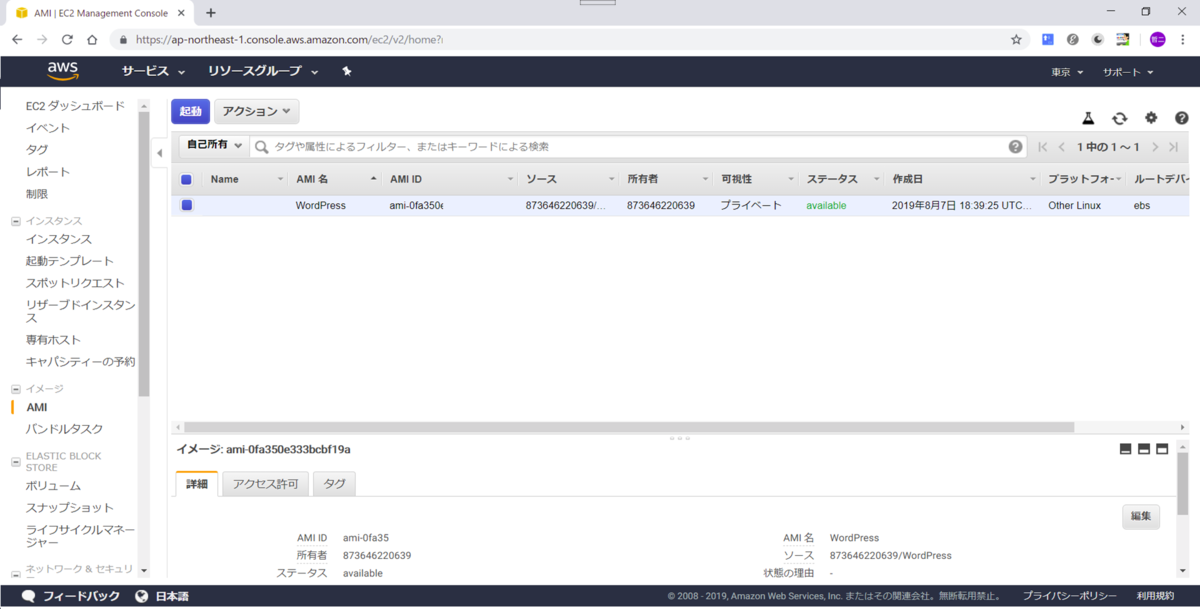Screen dimensions: 1200x609
Task: Open preferences via the gear icon
Action: (x=1150, y=117)
